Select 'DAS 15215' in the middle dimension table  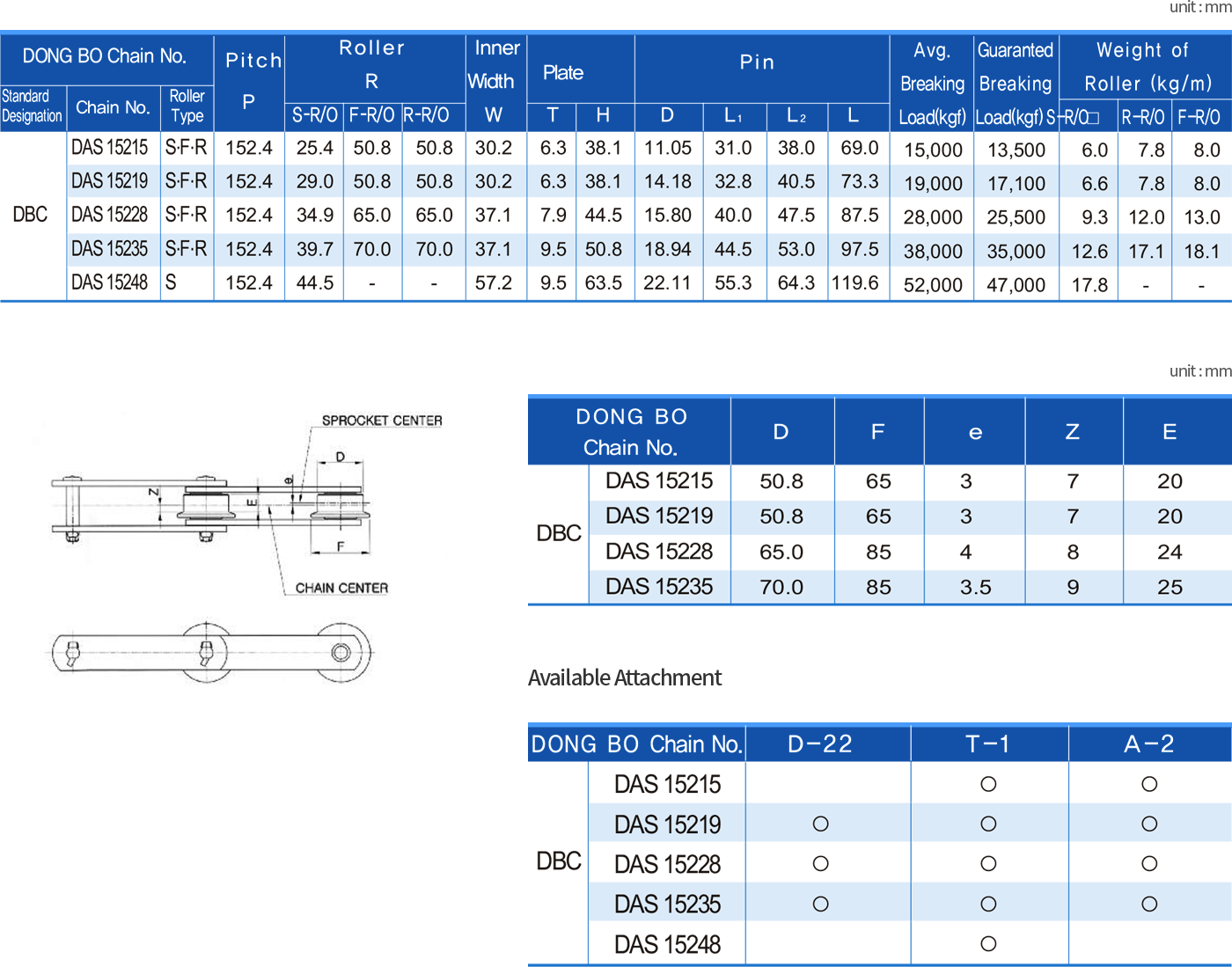659,481
